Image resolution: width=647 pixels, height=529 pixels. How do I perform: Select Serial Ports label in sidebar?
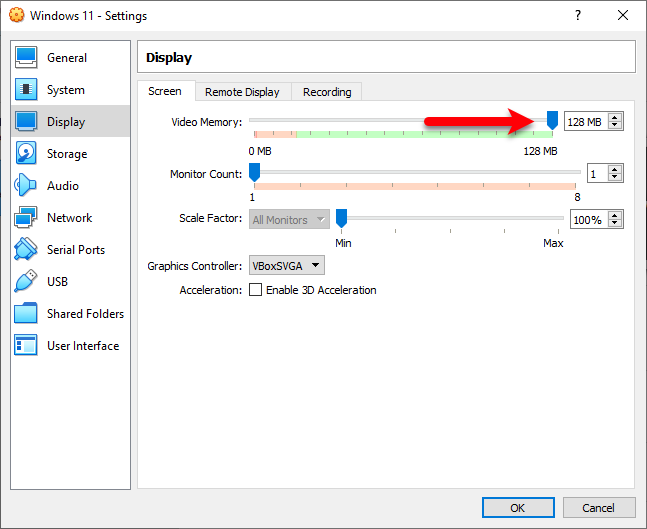[76, 250]
